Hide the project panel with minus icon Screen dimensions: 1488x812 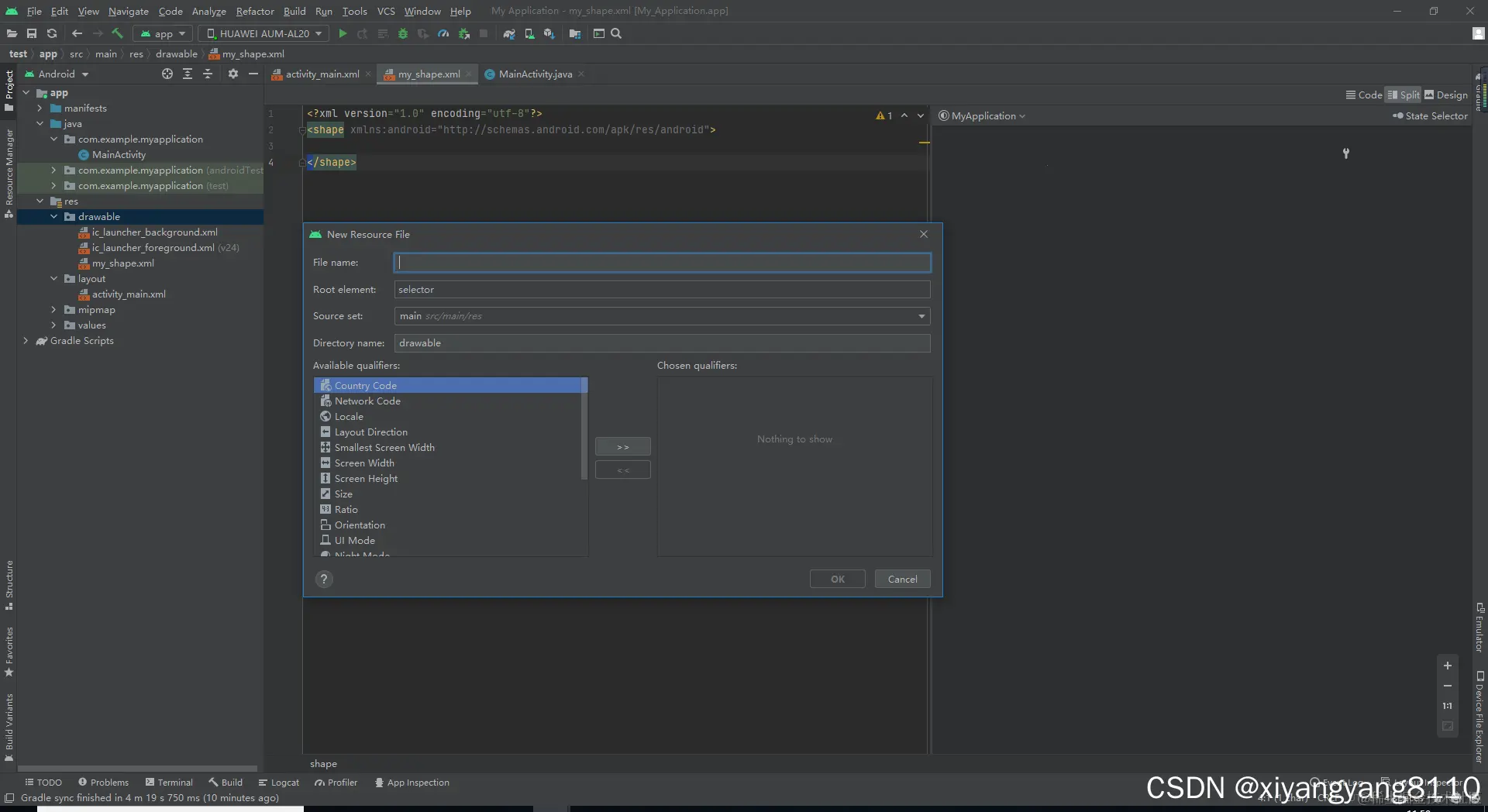click(x=253, y=74)
